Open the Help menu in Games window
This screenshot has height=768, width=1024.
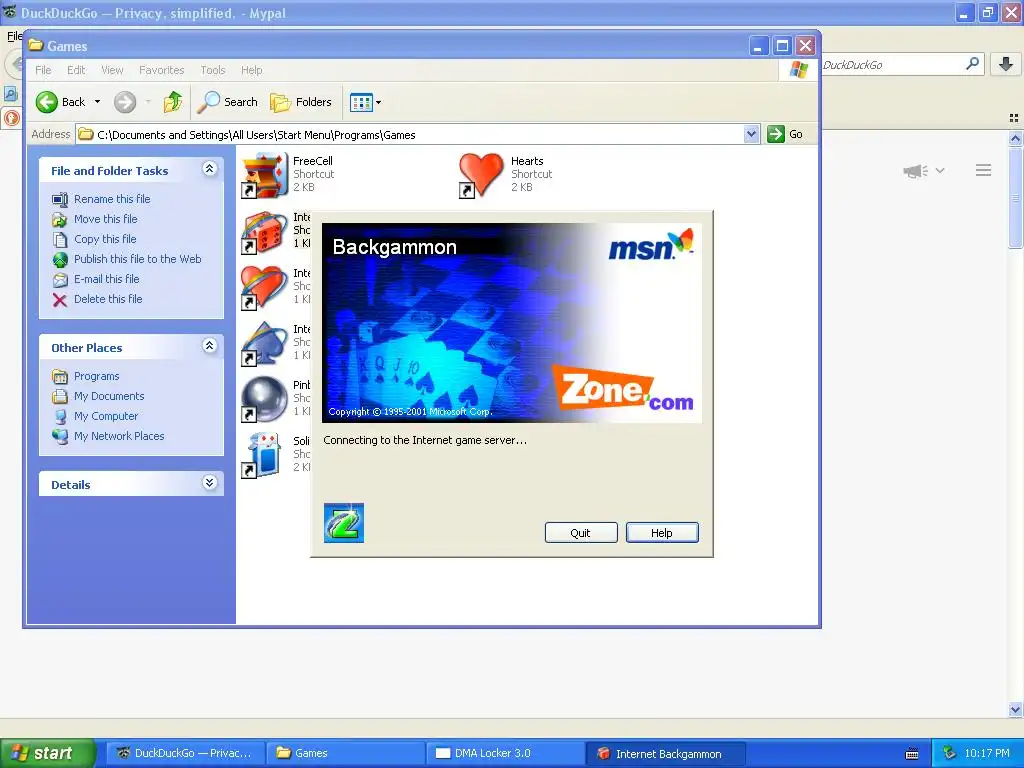(x=251, y=70)
